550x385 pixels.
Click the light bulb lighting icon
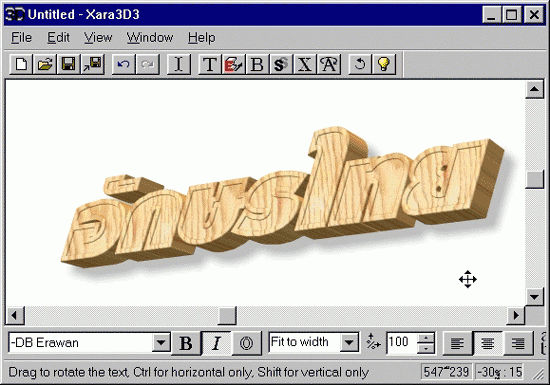coord(384,64)
